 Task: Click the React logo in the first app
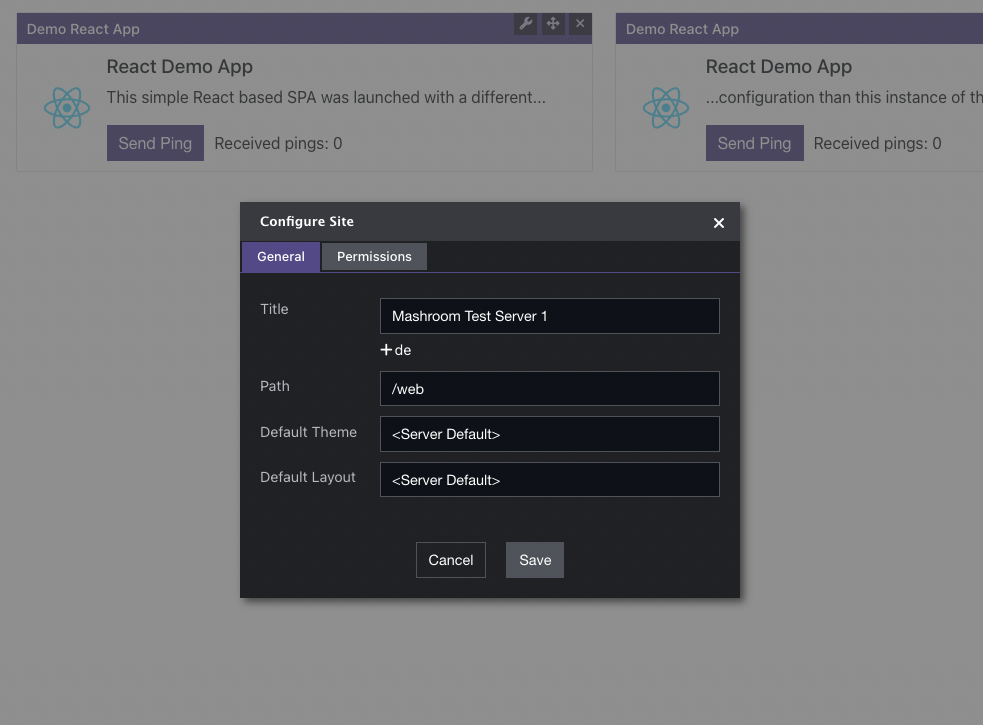pos(67,108)
